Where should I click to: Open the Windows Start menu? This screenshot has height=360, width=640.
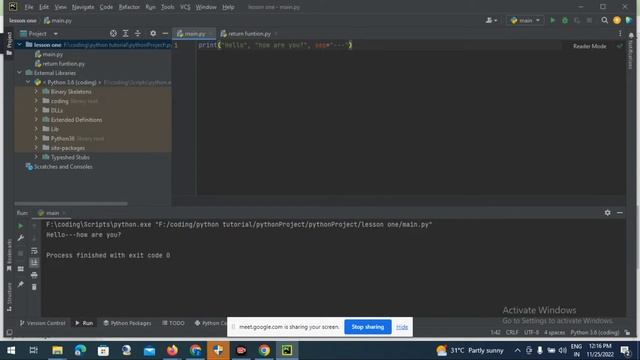click(x=11, y=350)
